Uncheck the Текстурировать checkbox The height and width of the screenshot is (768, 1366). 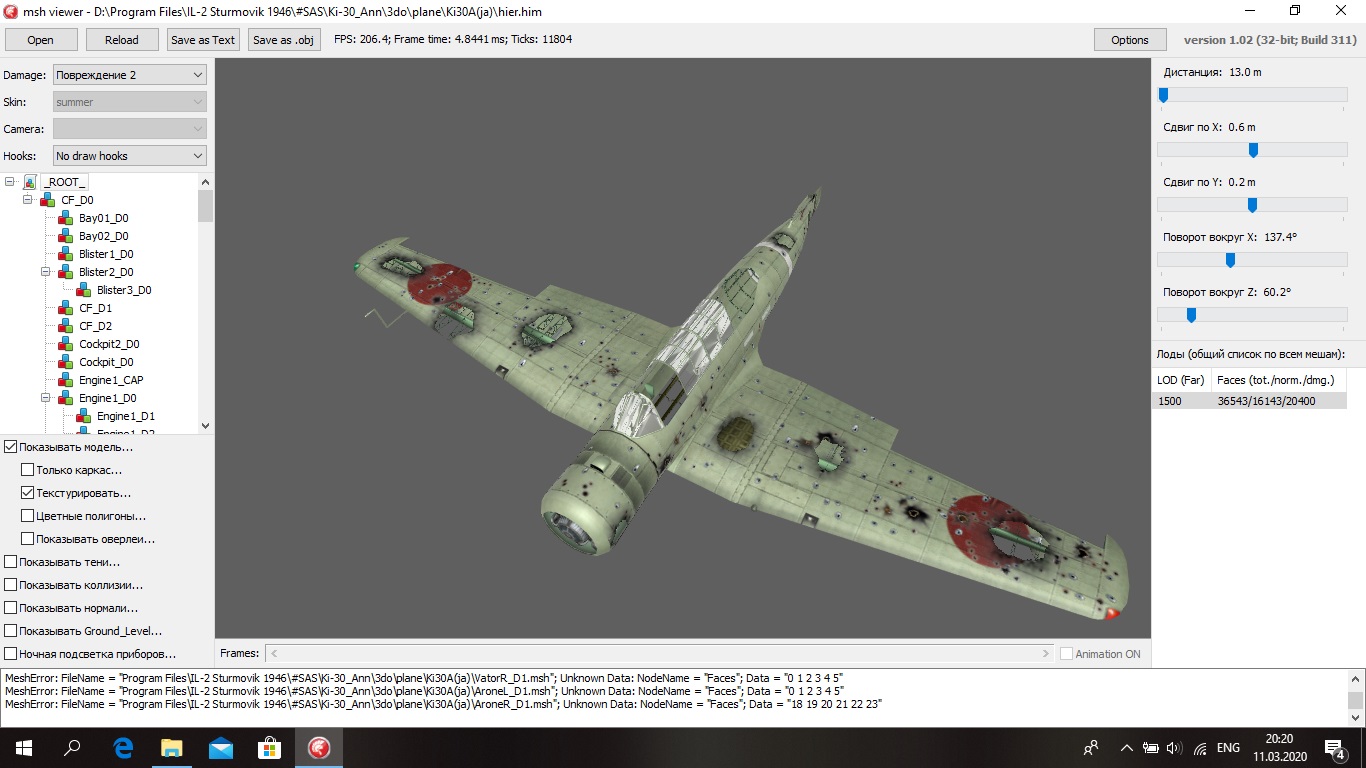point(28,493)
